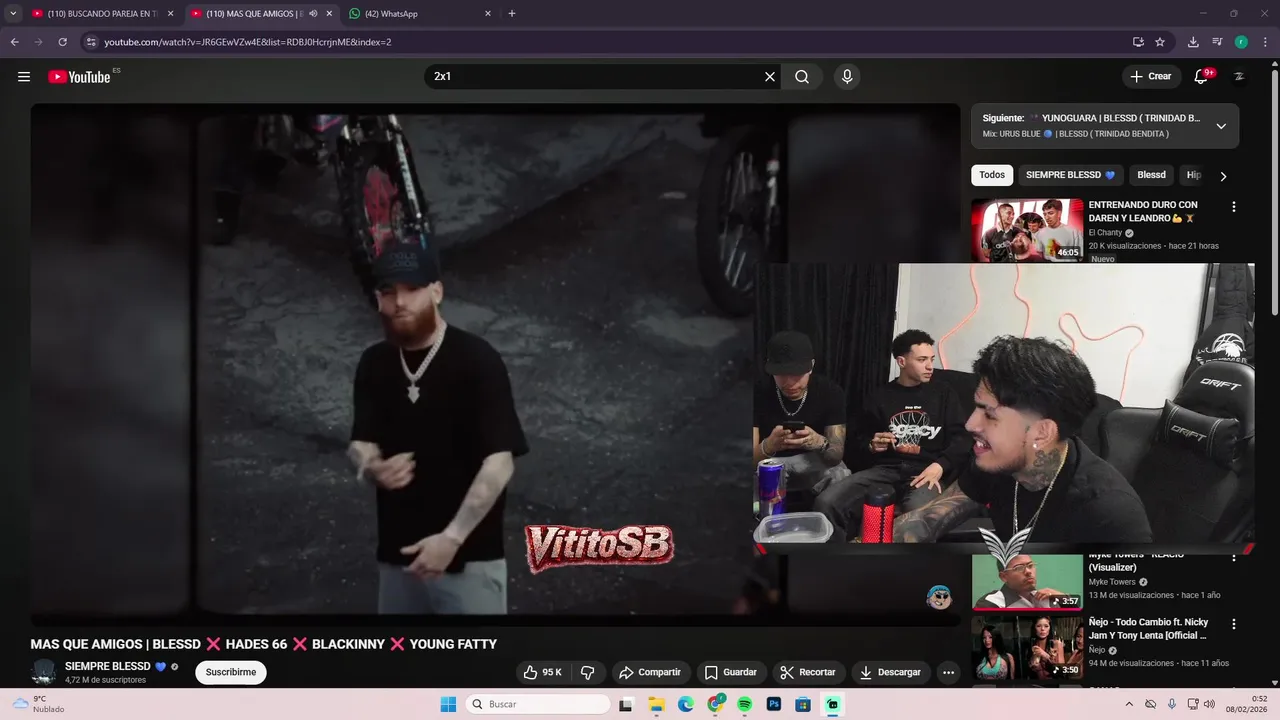Open SIEMPRE BLESSD channel avatar
Image resolution: width=1280 pixels, height=720 pixels.
coord(44,672)
